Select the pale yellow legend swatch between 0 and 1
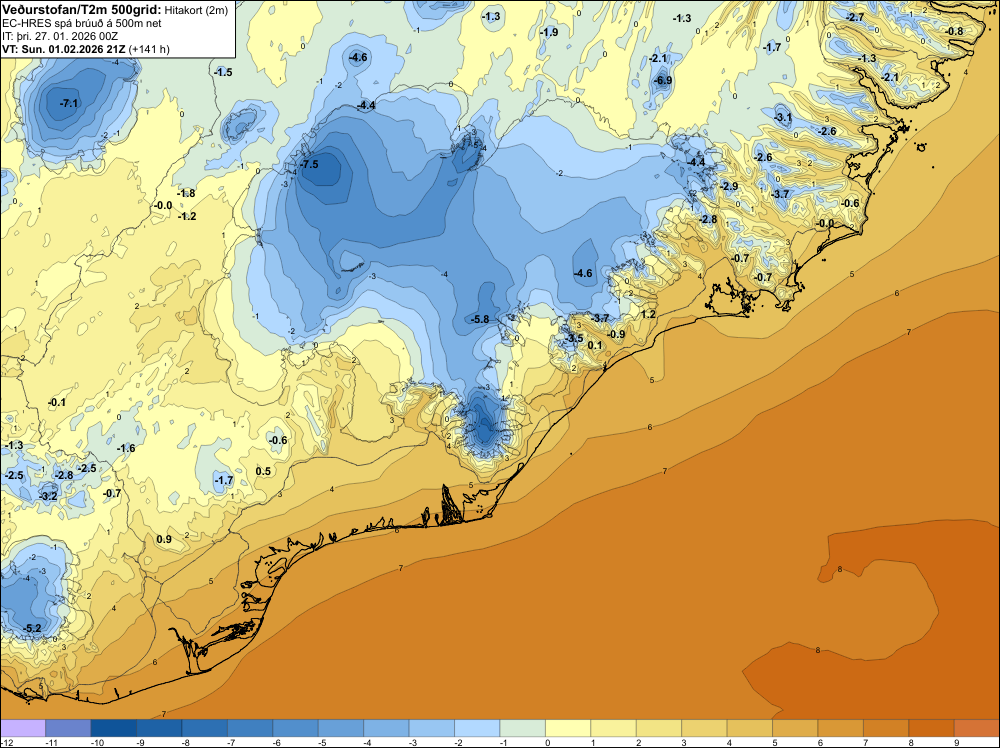 pos(568,728)
